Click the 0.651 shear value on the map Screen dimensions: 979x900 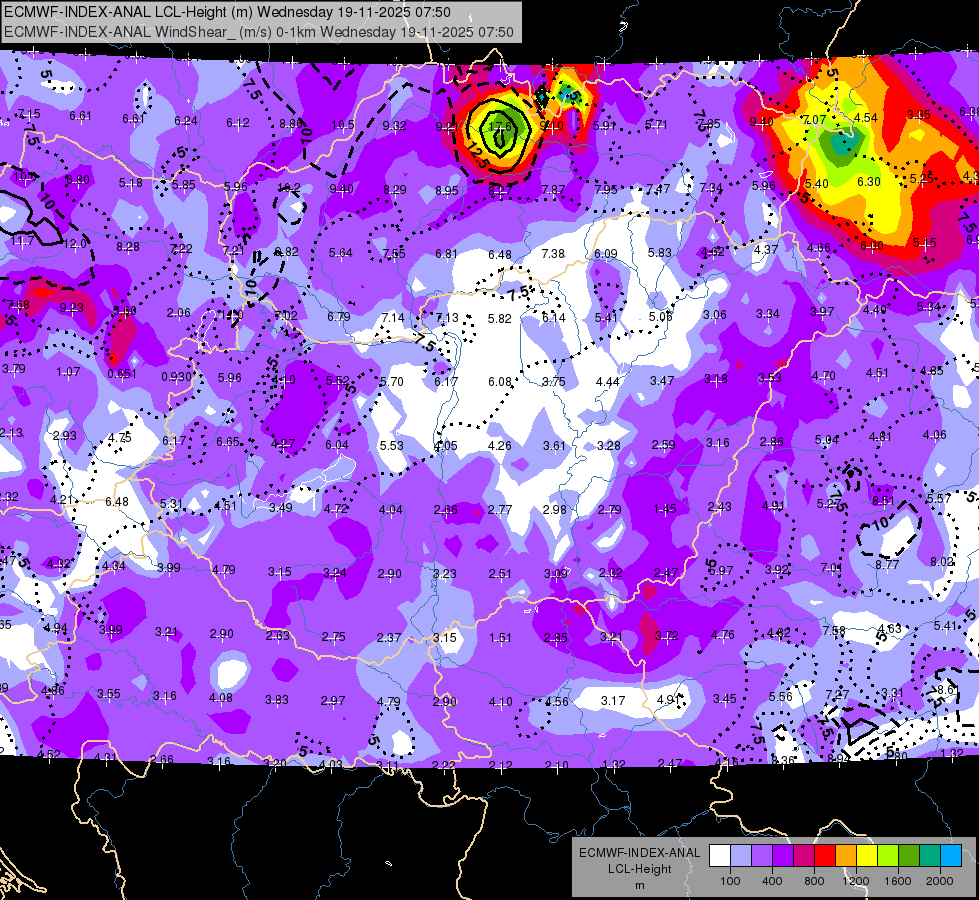122,373
